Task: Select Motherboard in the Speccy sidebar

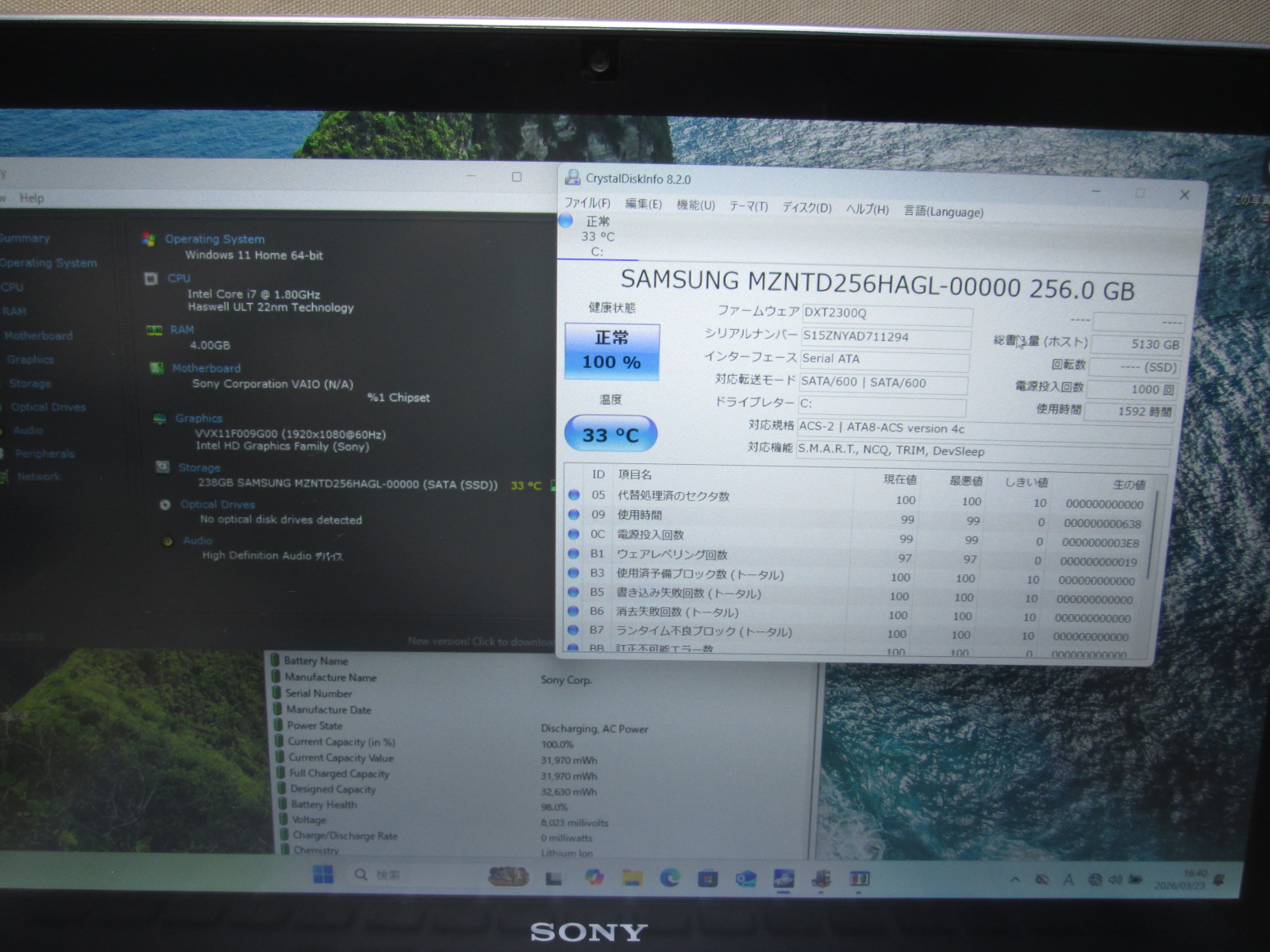Action: point(38,336)
